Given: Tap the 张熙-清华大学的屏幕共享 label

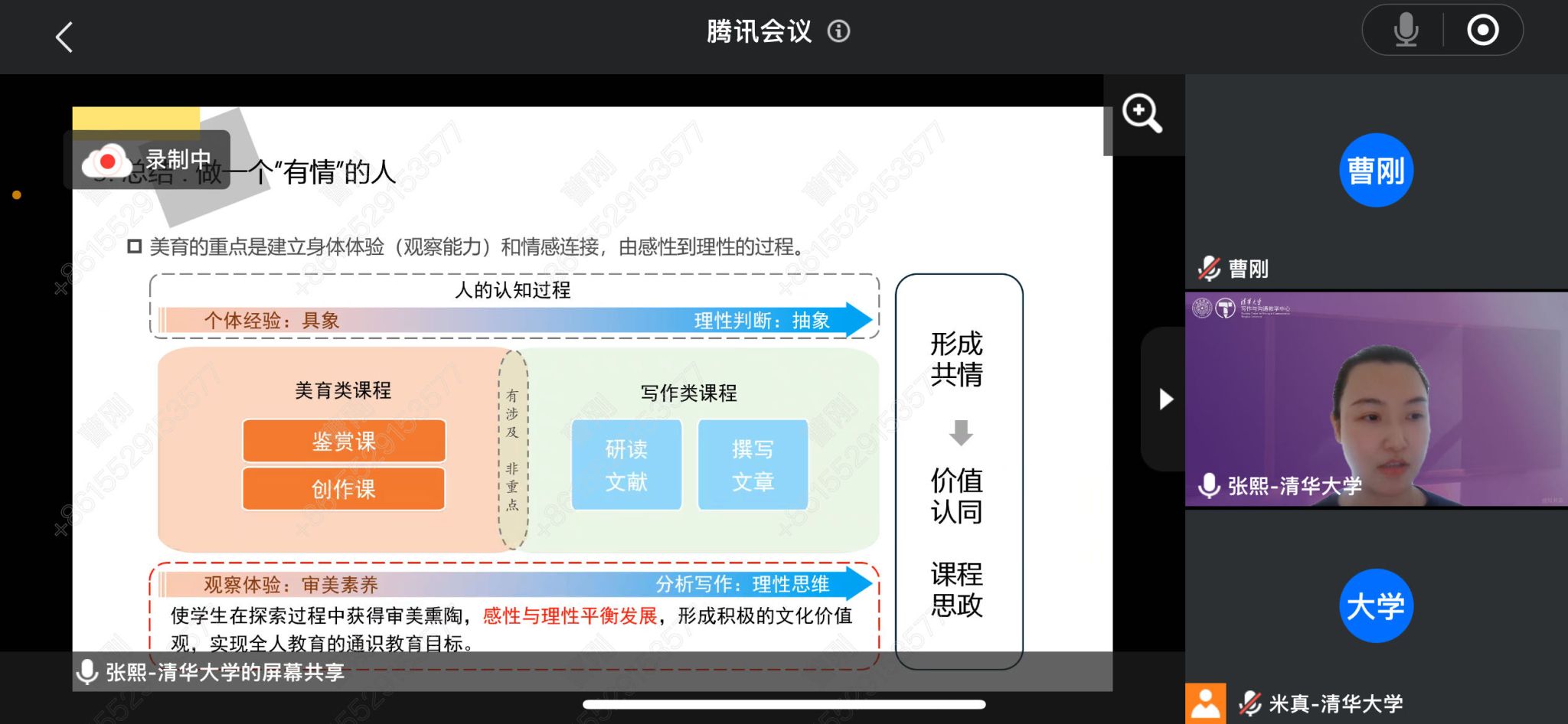Looking at the screenshot, I should tap(225, 672).
